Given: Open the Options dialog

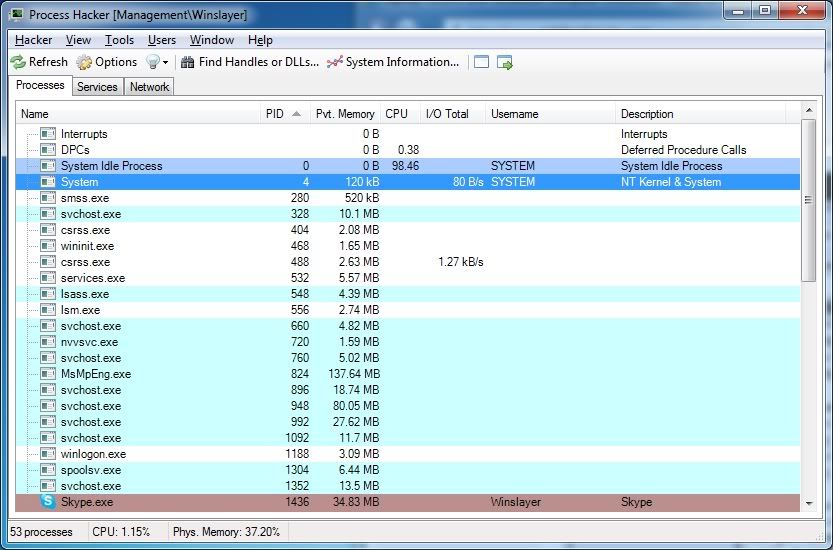Looking at the screenshot, I should click(107, 62).
